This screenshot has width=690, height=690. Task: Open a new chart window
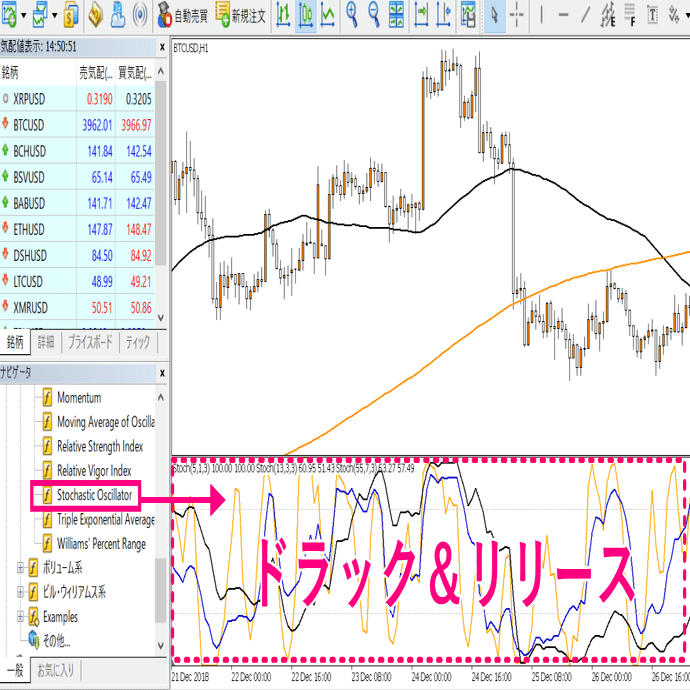[9, 15]
